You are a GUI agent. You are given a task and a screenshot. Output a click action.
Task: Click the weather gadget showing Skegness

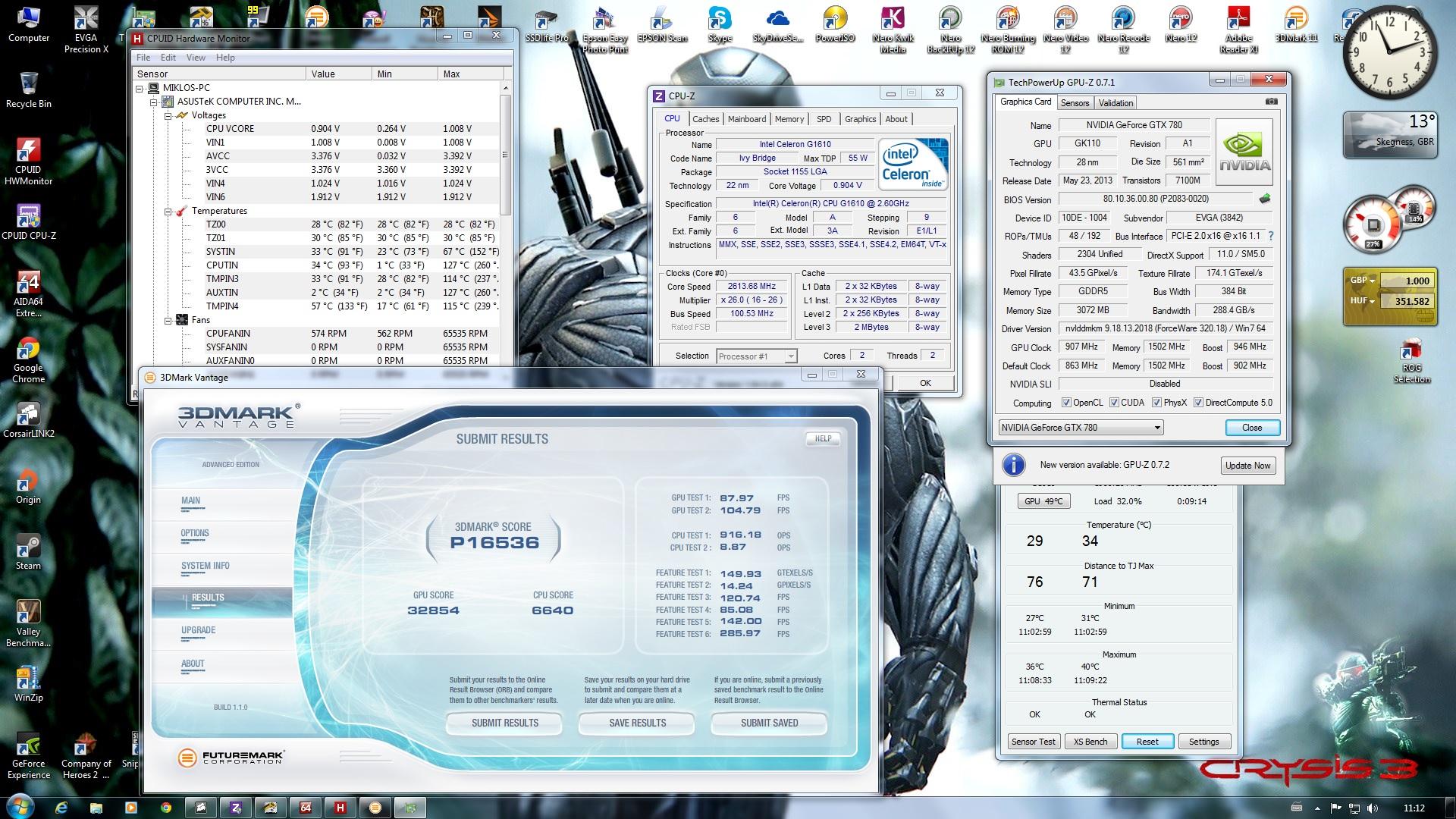pos(1390,134)
